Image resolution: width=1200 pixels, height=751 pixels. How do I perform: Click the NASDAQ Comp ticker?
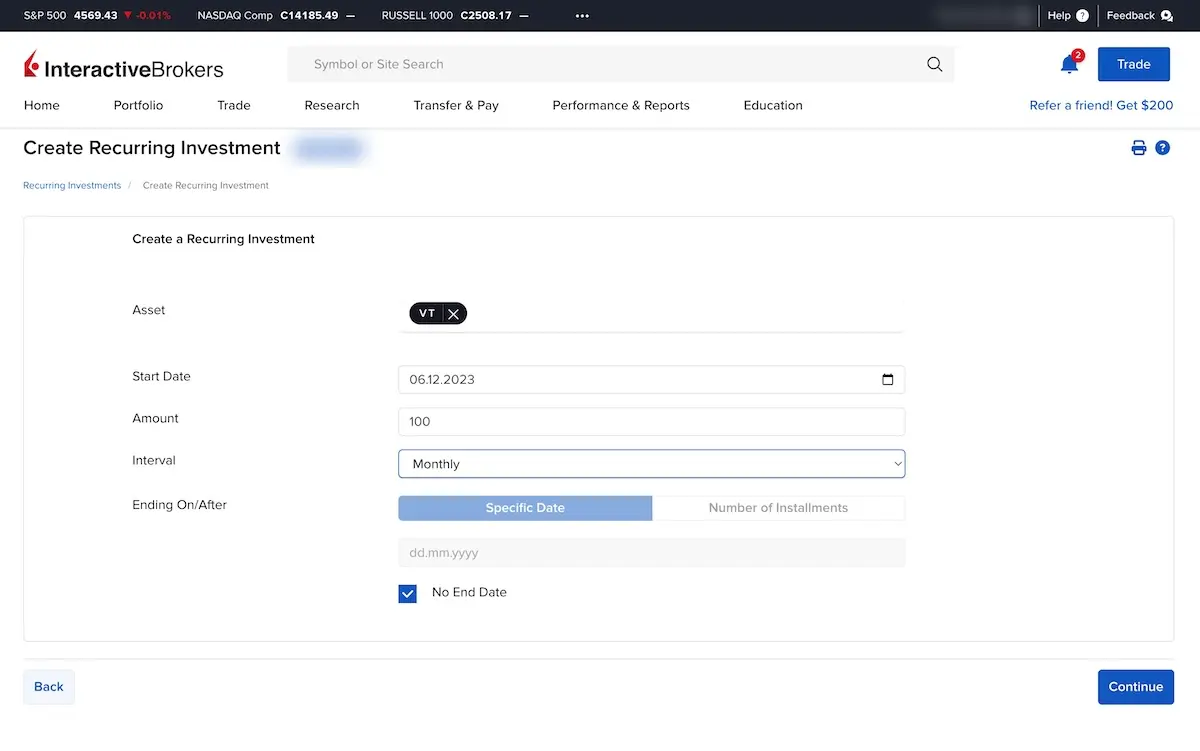(x=276, y=16)
